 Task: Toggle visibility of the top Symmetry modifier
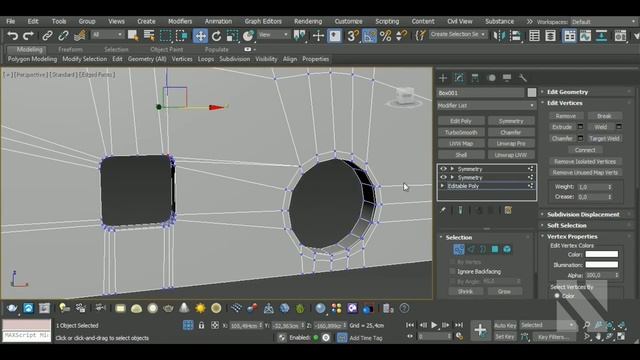pos(443,169)
